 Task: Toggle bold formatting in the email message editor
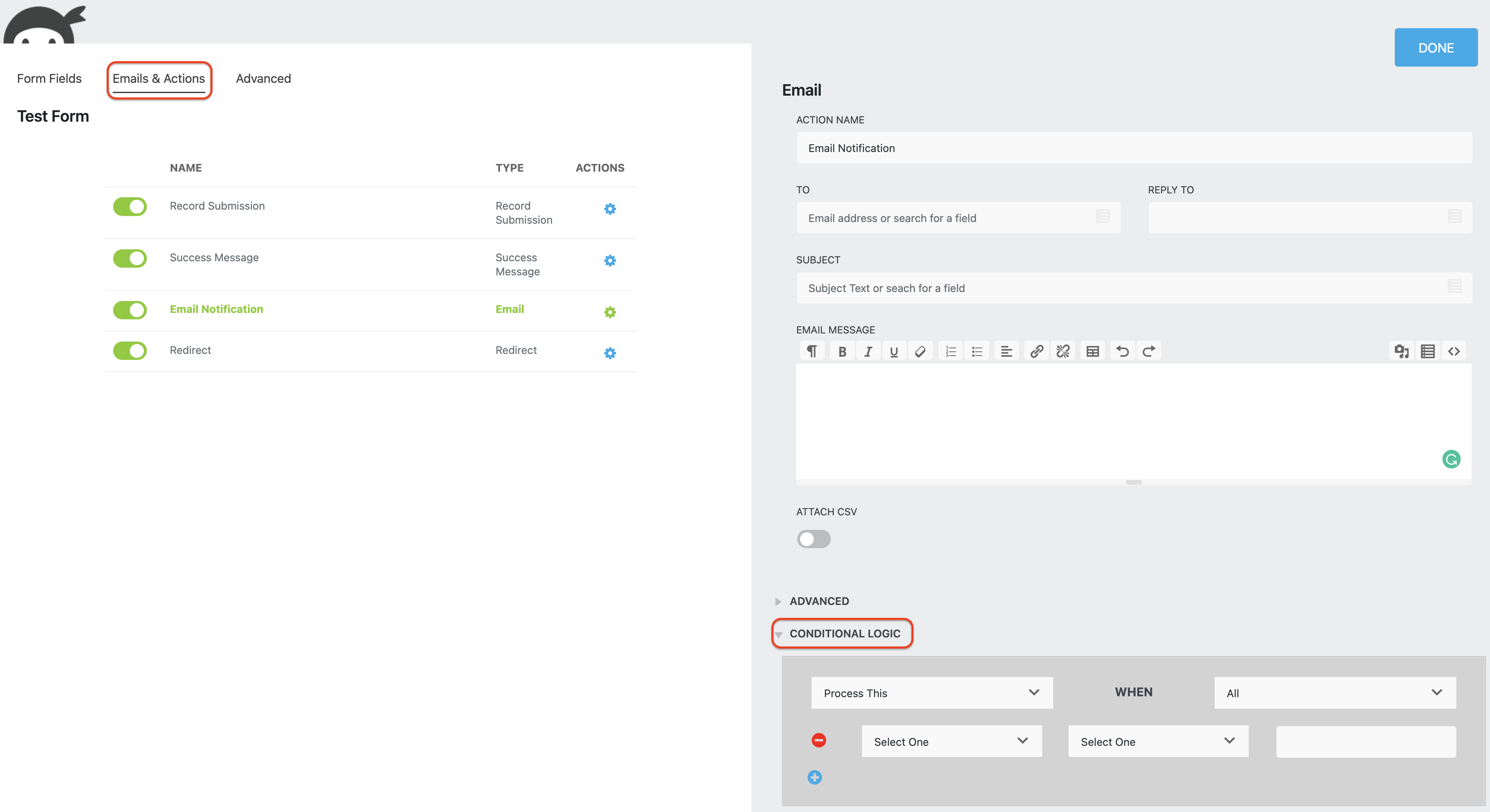click(842, 351)
